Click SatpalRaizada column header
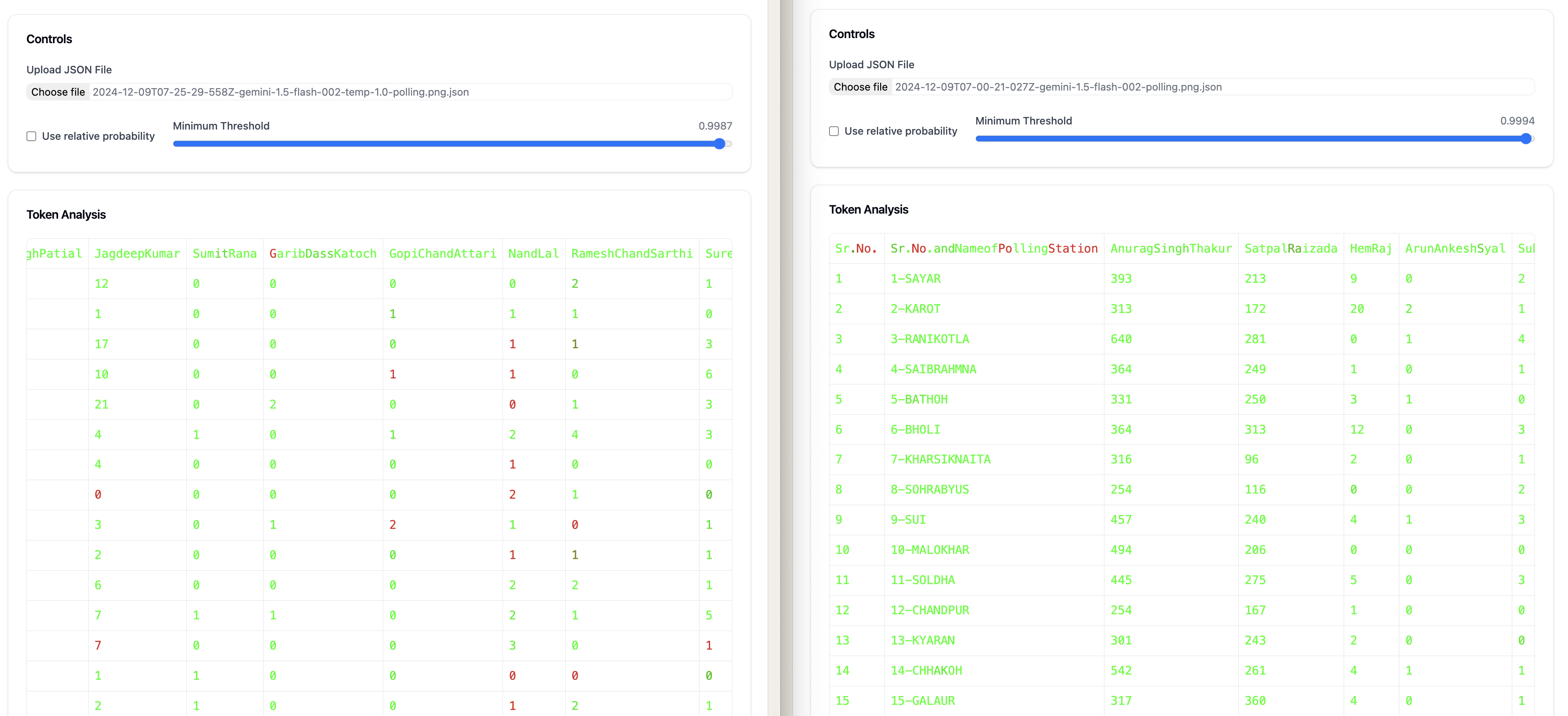 1290,249
